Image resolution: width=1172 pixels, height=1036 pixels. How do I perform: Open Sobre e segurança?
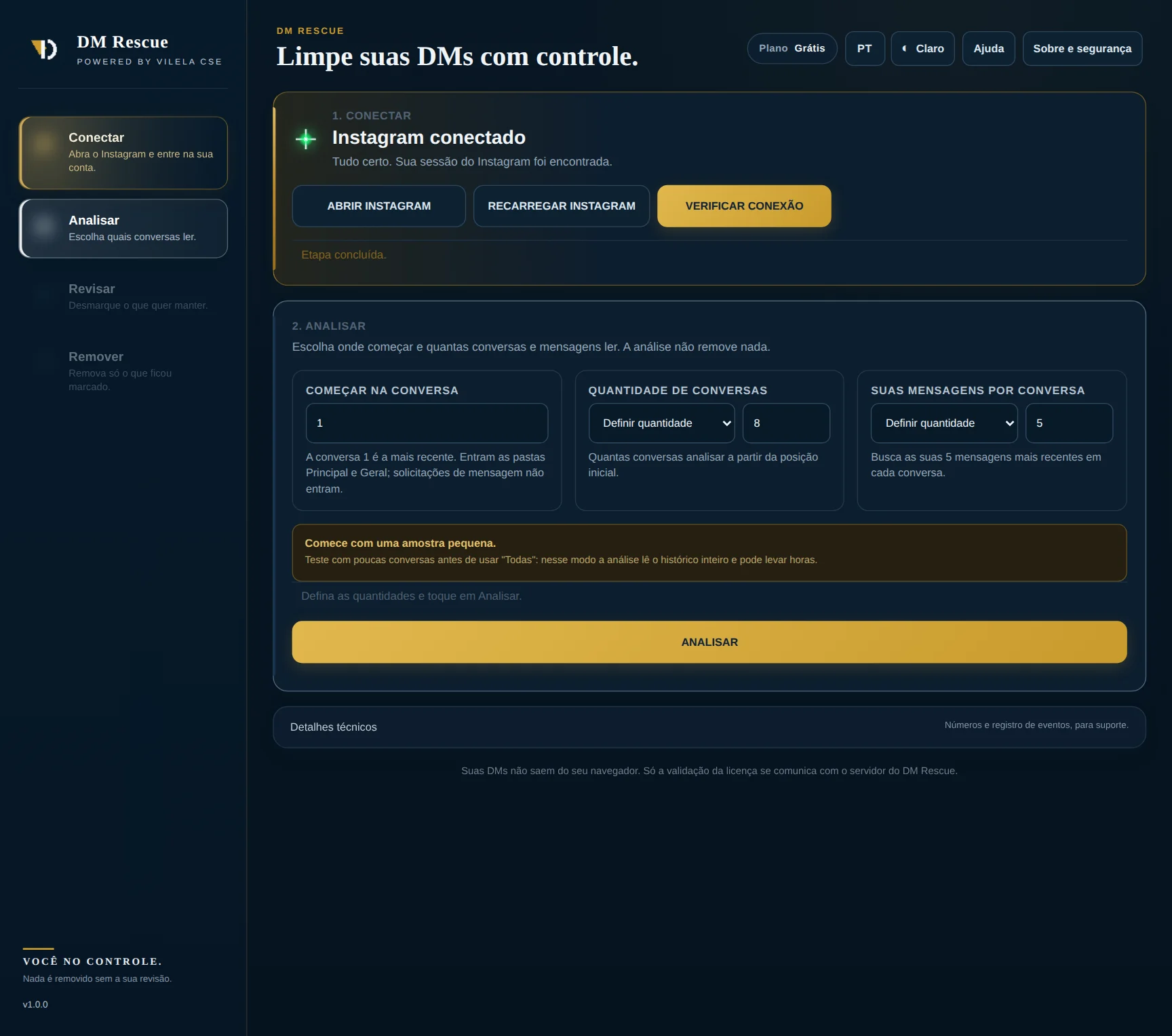coord(1082,49)
